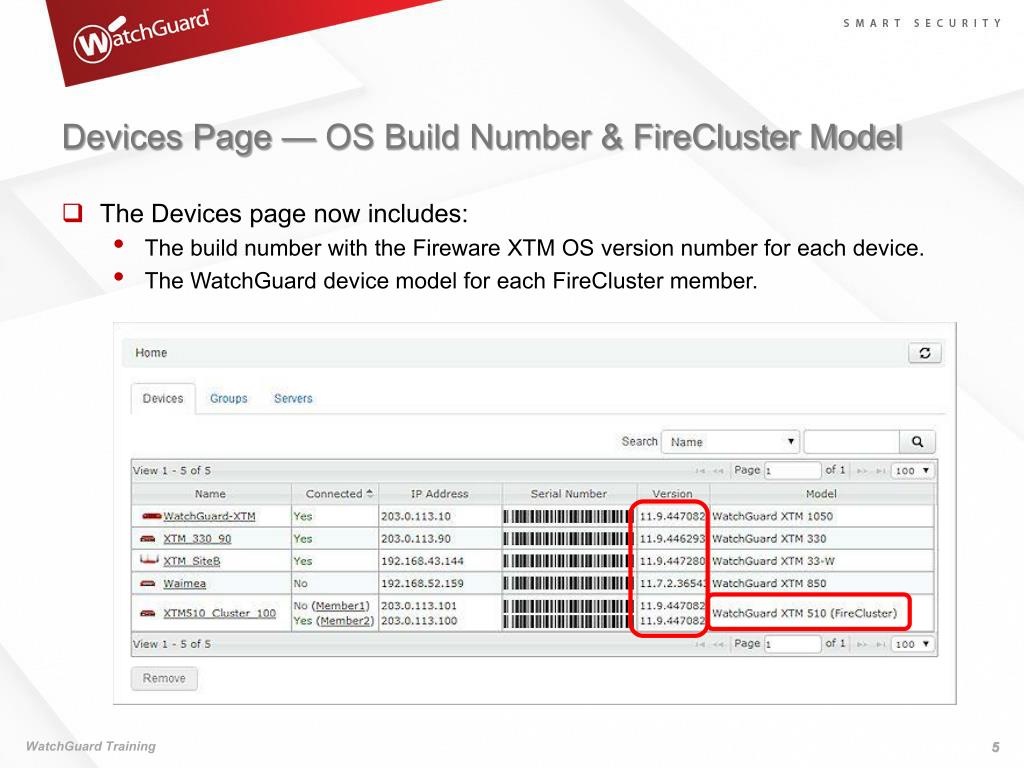Go to first page in top pager
The width and height of the screenshot is (1024, 768).
(700, 471)
